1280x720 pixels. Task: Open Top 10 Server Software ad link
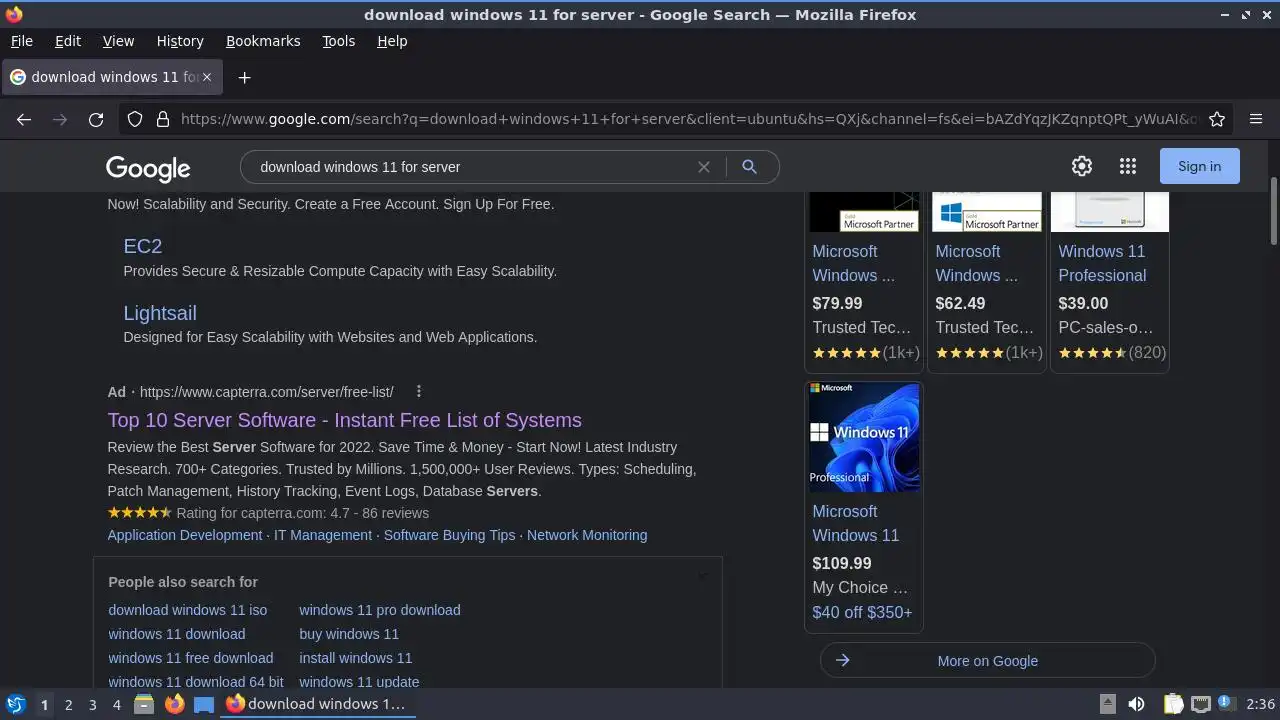(x=344, y=420)
